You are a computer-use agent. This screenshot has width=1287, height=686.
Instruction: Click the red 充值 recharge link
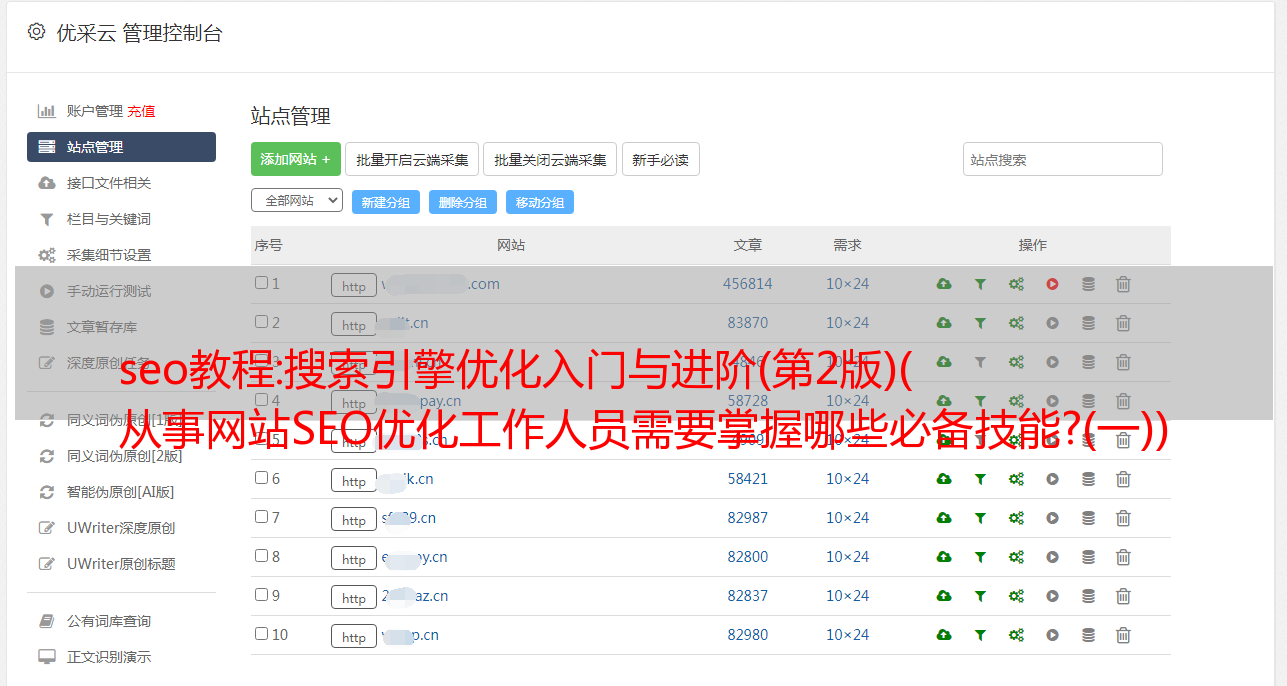[141, 111]
